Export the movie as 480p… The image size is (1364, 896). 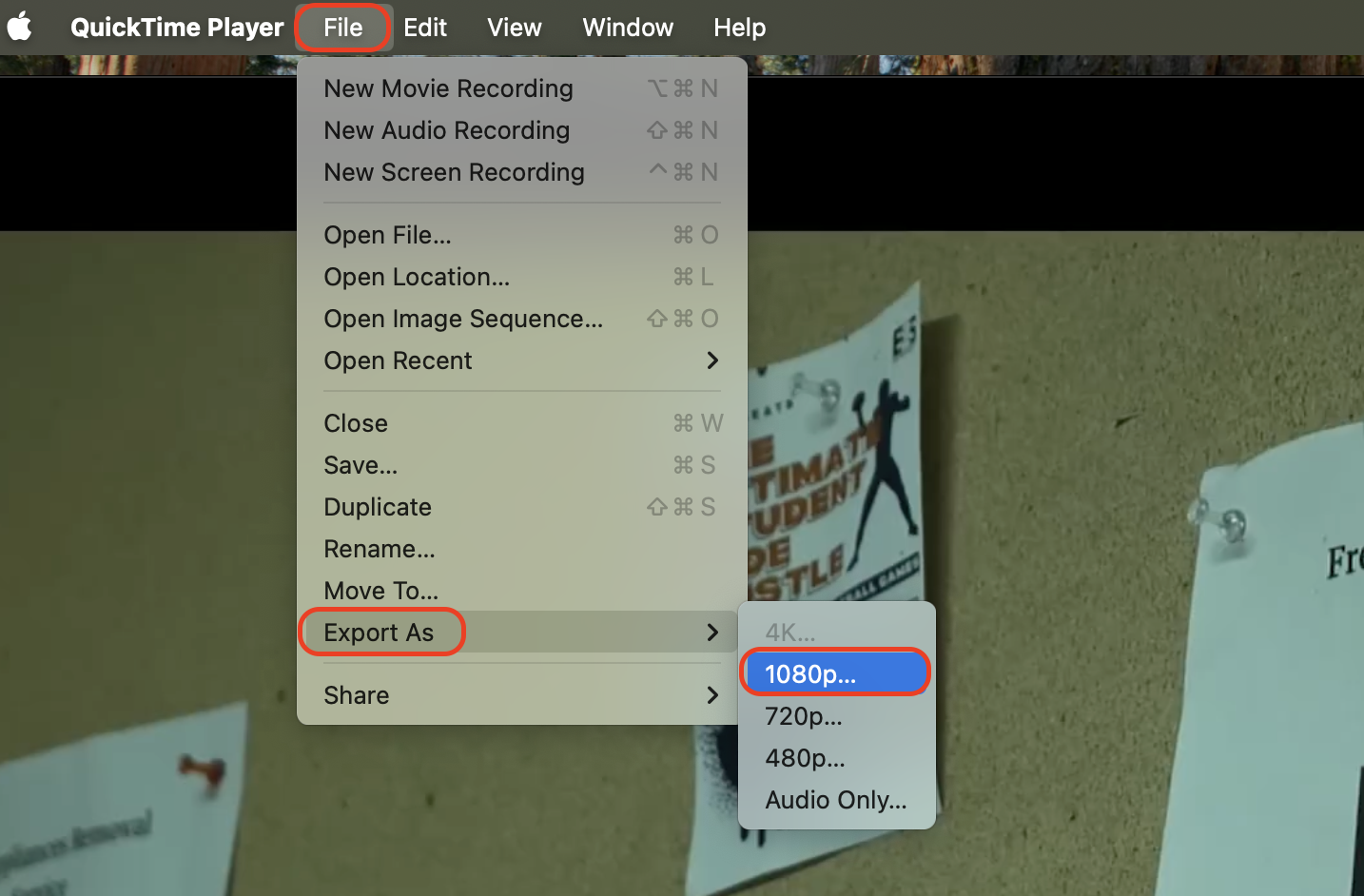click(836, 758)
